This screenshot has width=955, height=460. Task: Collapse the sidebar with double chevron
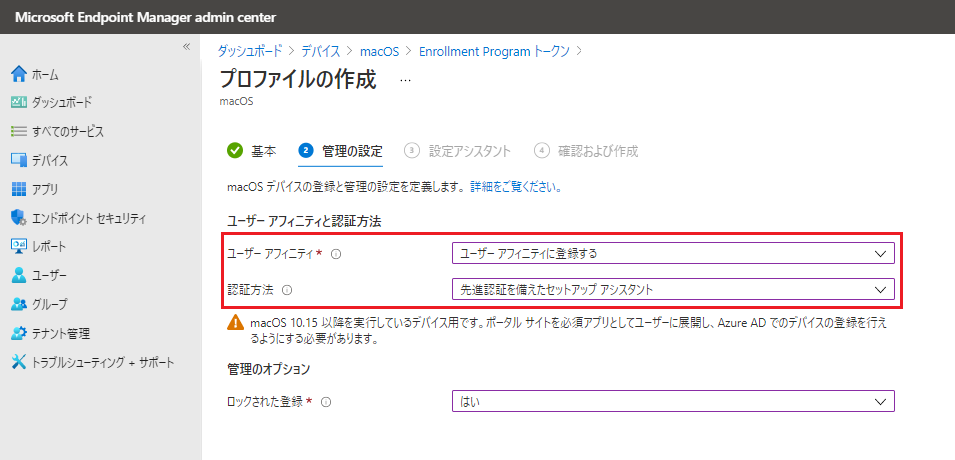click(x=187, y=47)
